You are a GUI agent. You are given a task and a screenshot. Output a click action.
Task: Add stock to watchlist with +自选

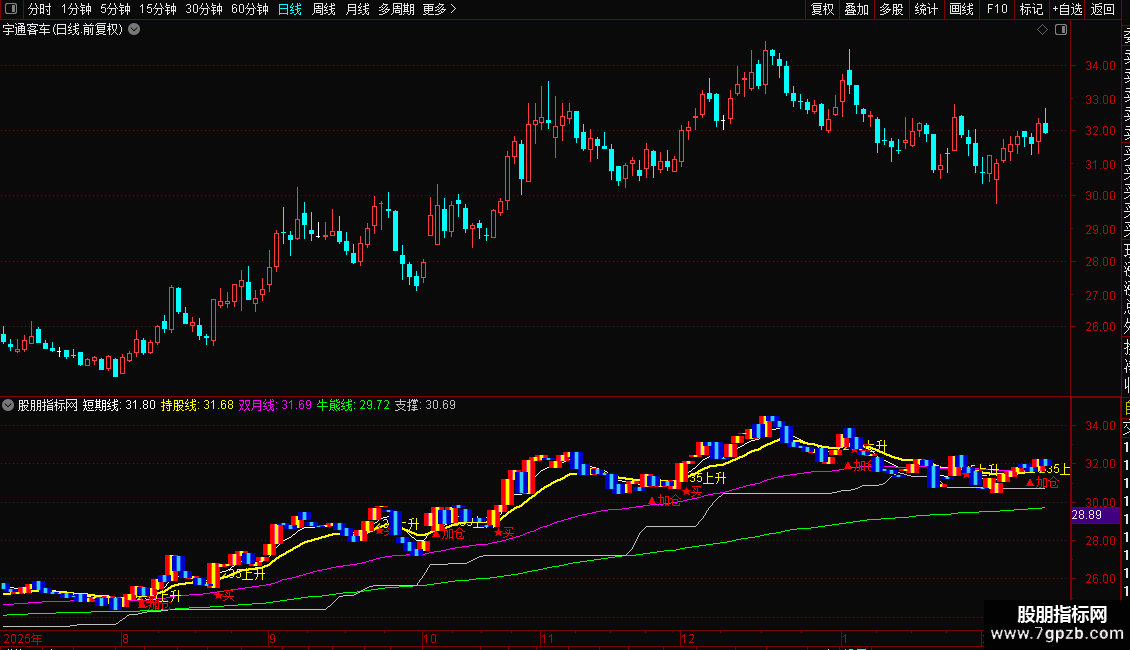point(1067,10)
